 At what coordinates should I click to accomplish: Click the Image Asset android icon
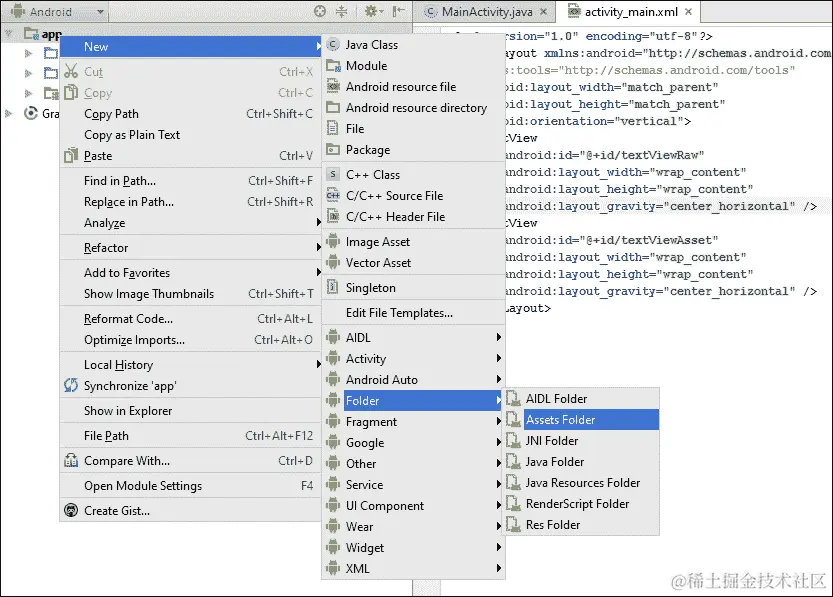coord(333,241)
